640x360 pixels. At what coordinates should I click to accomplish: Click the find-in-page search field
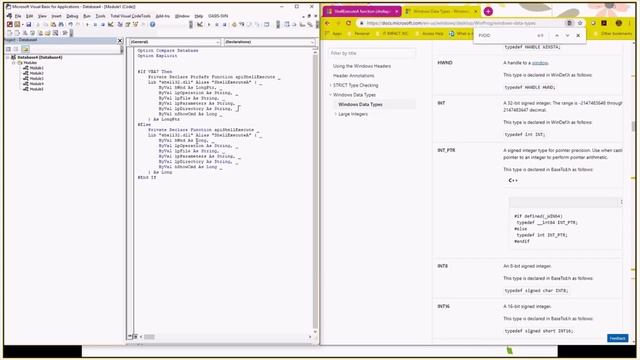point(506,36)
